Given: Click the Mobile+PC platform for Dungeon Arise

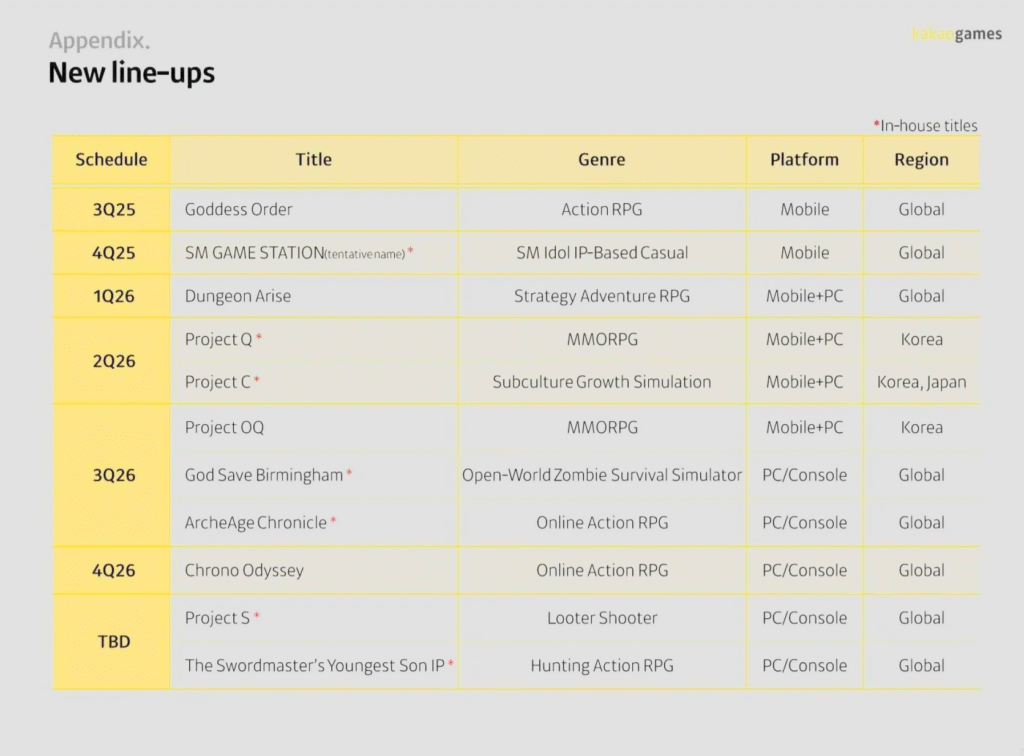Looking at the screenshot, I should click(x=805, y=296).
